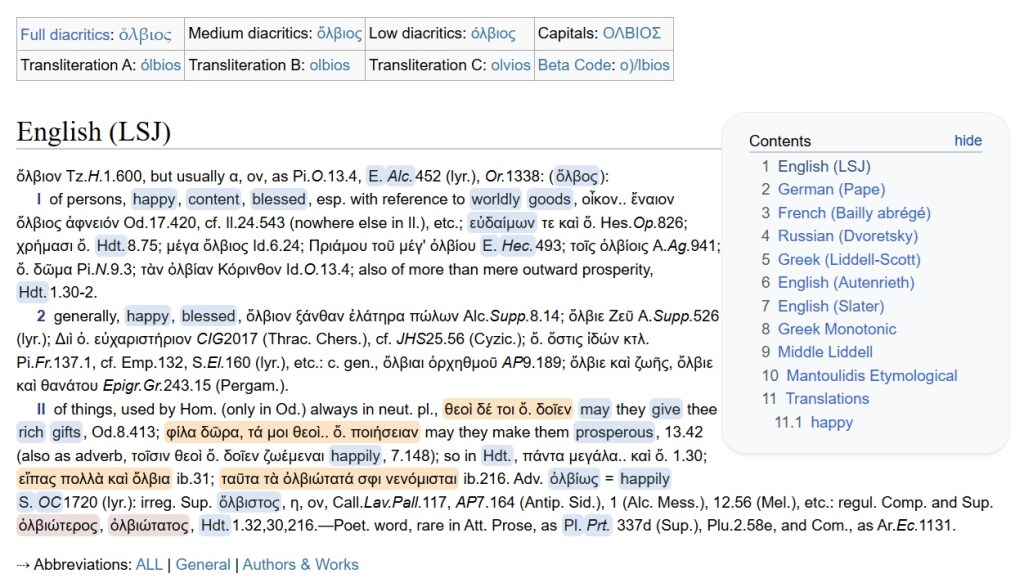Hide the Contents box
Image resolution: width=1024 pixels, height=587 pixels.
[967, 141]
